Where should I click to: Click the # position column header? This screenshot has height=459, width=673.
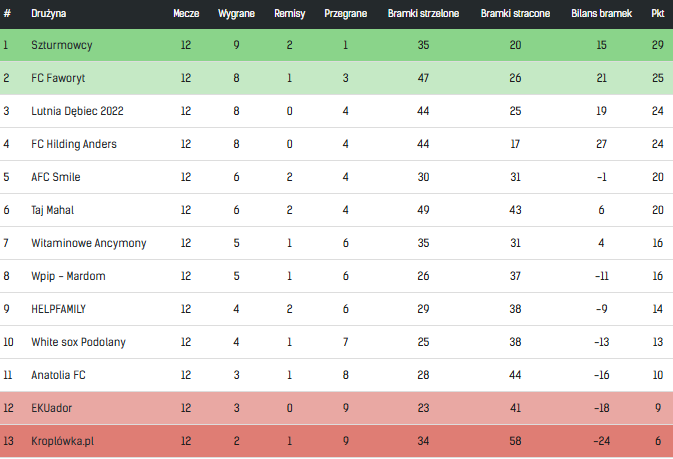(7, 13)
